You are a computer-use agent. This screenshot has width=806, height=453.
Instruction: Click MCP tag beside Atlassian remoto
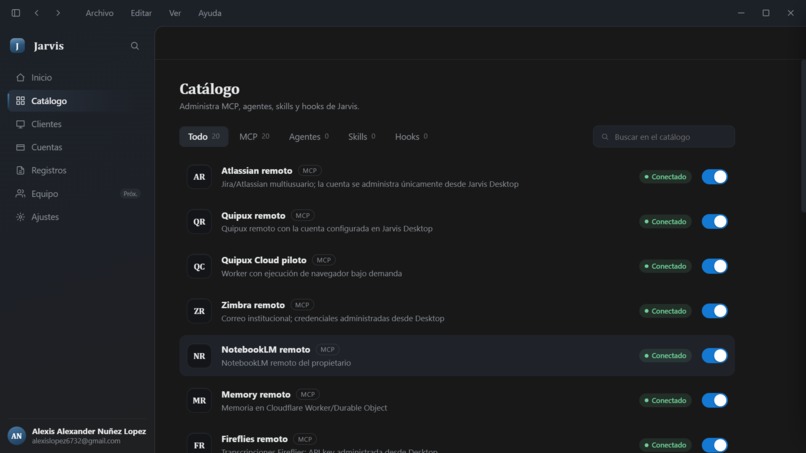pyautogui.click(x=309, y=171)
